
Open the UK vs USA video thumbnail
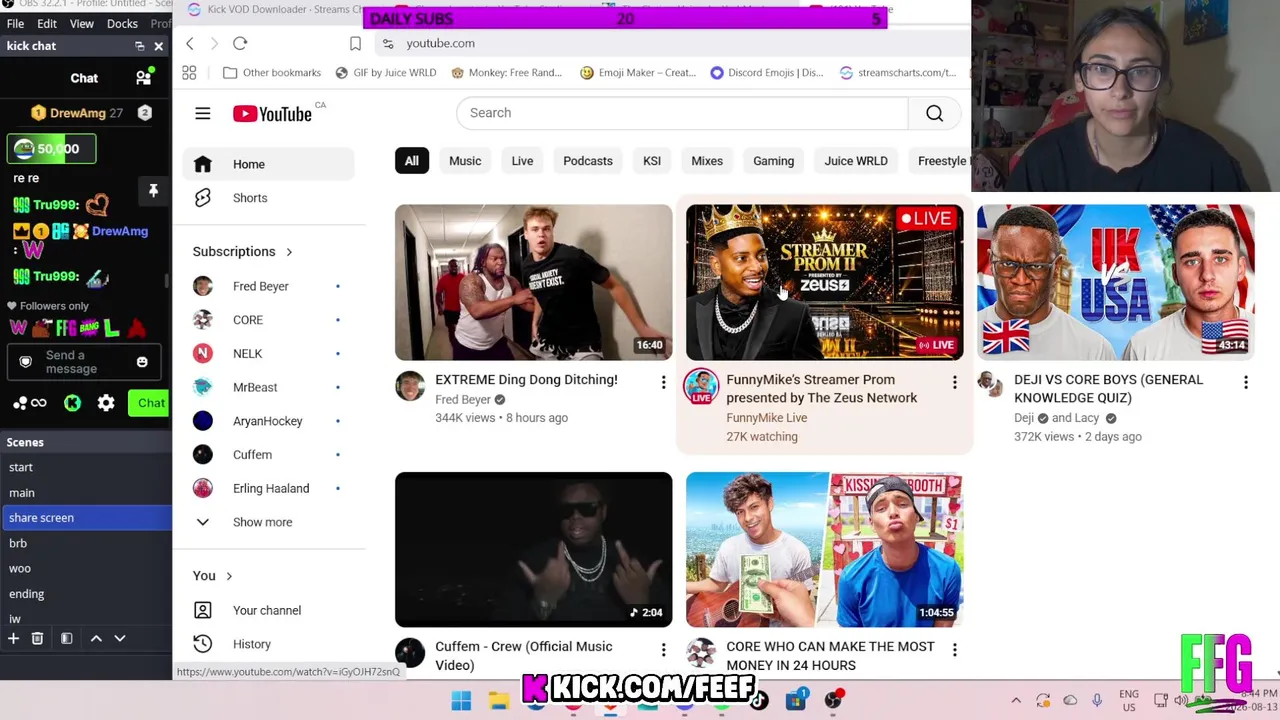1115,282
